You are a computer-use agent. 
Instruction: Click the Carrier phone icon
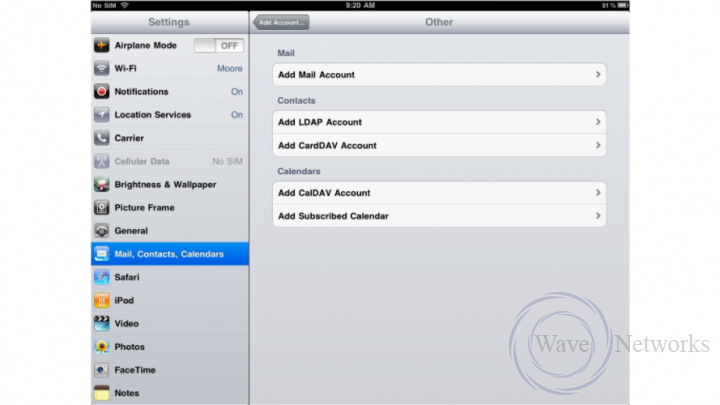[x=101, y=138]
